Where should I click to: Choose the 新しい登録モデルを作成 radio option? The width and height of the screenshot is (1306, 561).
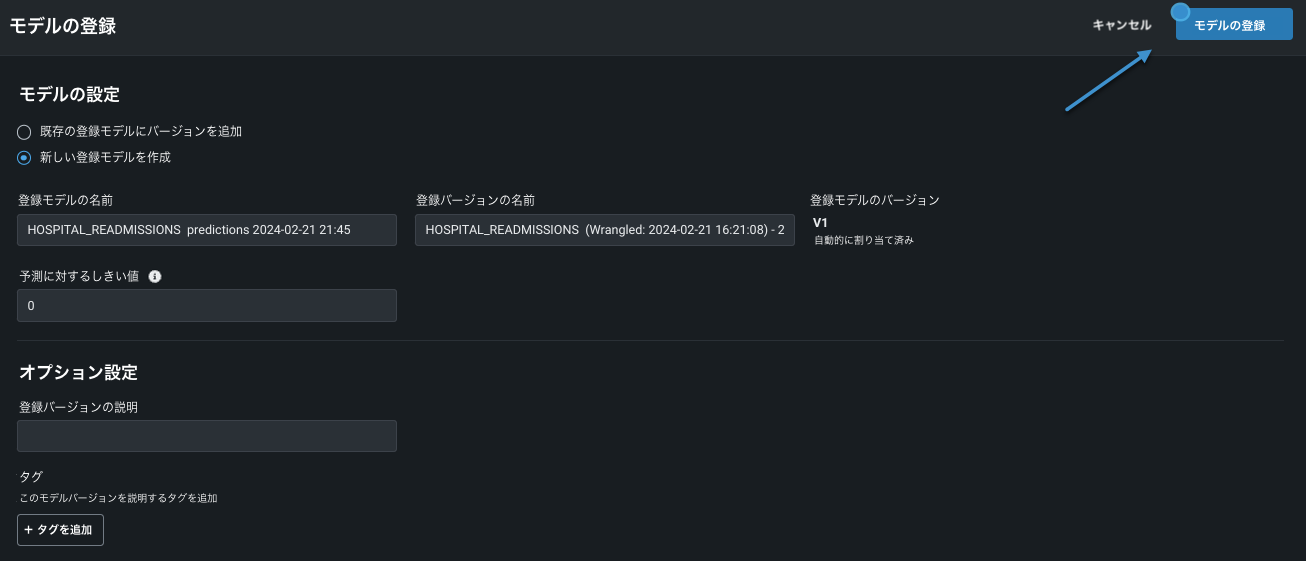click(x=24, y=157)
